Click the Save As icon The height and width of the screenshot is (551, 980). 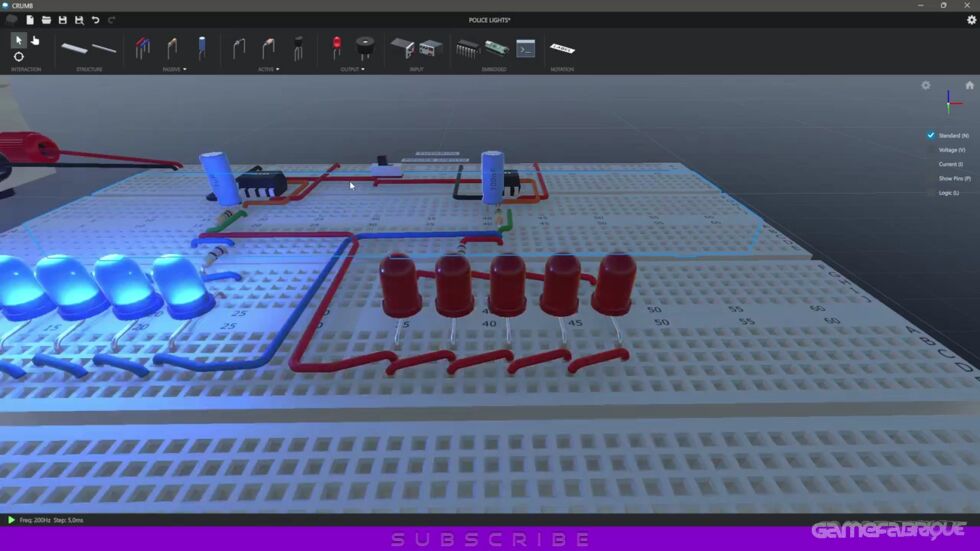[79, 20]
